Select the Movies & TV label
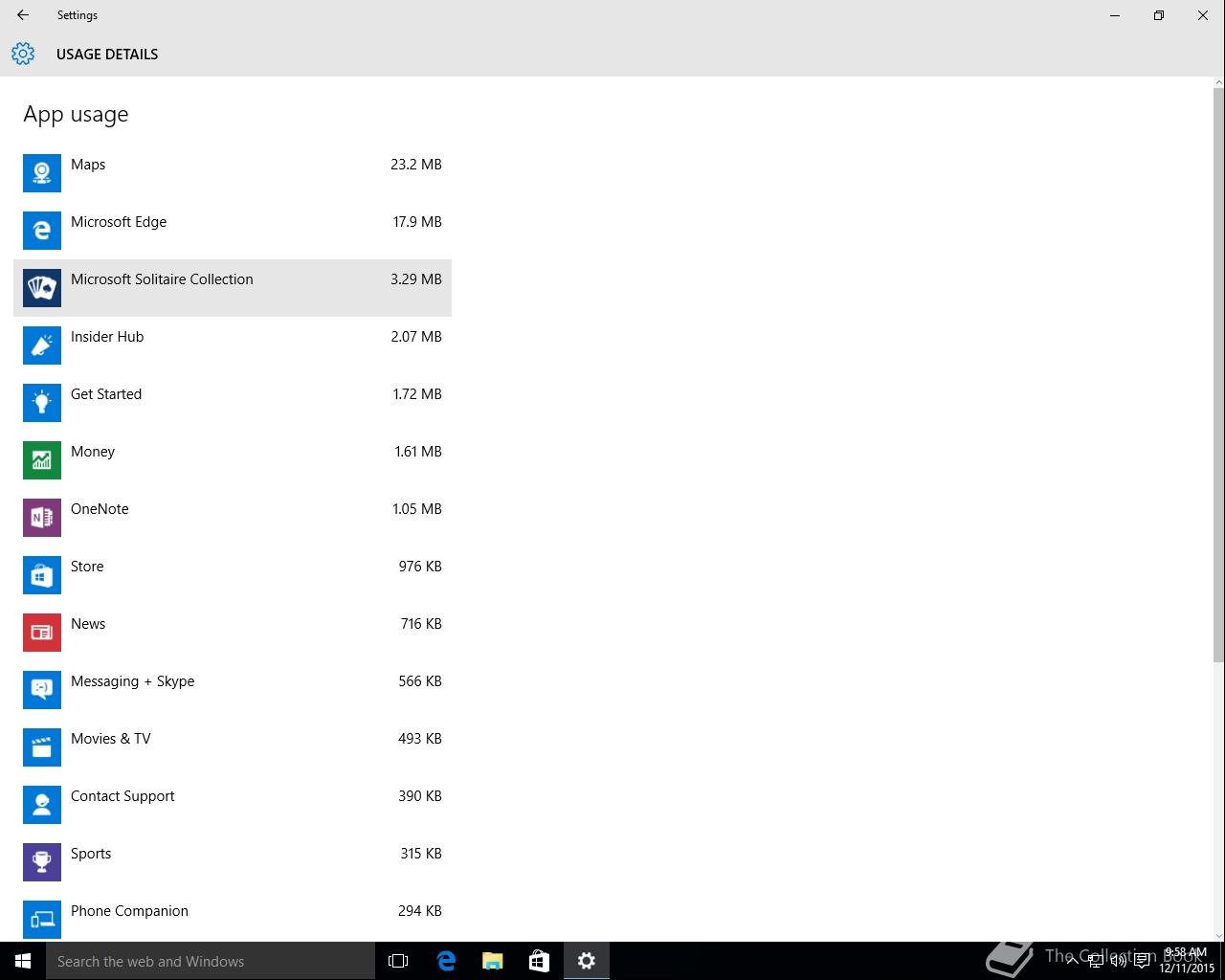The width and height of the screenshot is (1225, 980). tap(111, 739)
